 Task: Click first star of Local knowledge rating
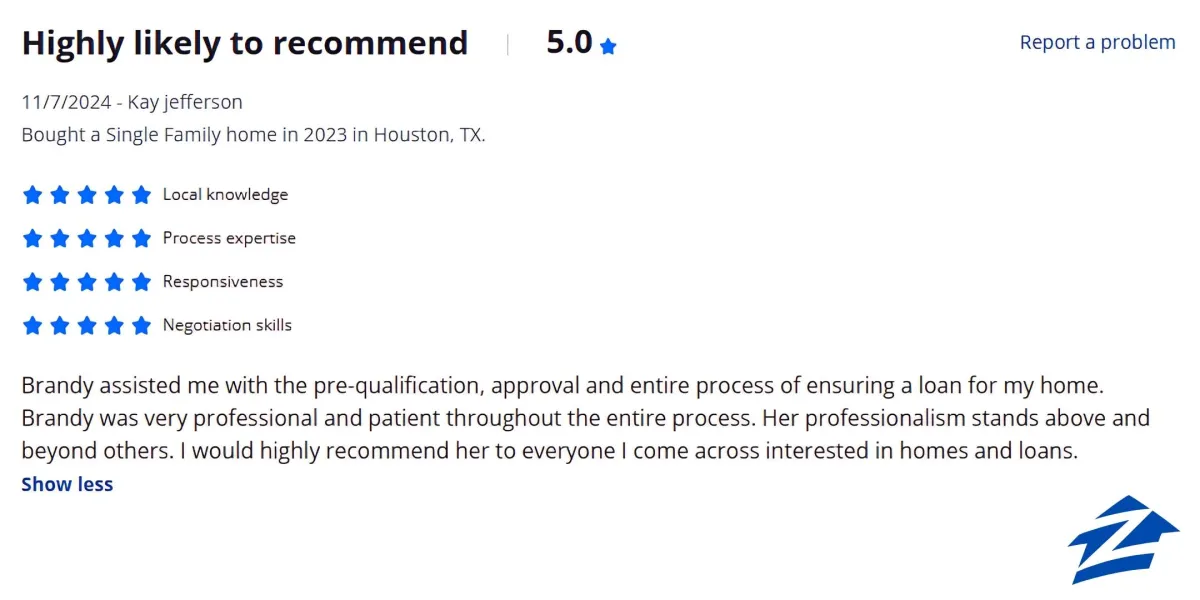click(32, 195)
